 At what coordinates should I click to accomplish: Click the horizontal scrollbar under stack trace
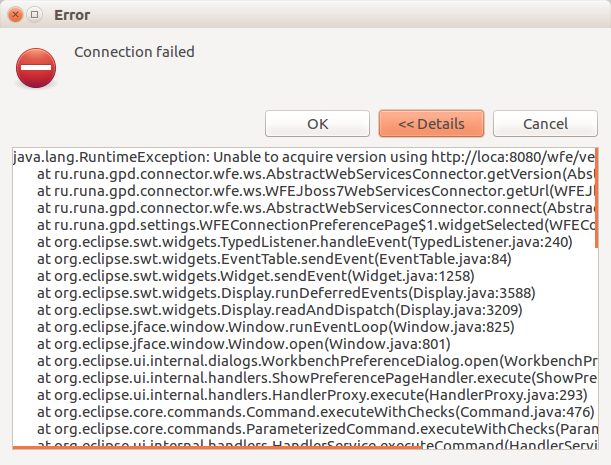click(200, 447)
